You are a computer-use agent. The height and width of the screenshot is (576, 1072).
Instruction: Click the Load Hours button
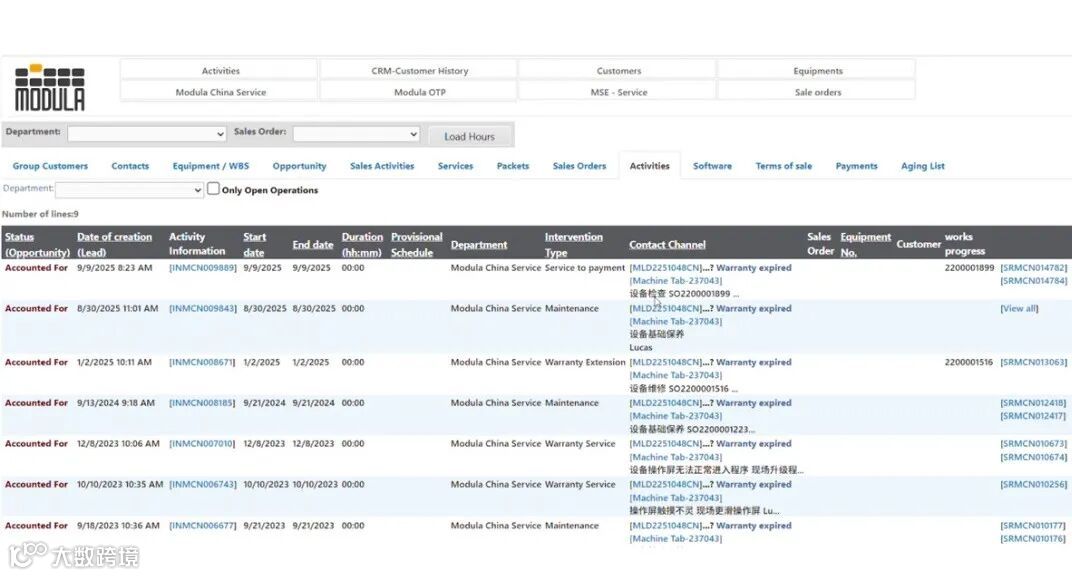[470, 136]
